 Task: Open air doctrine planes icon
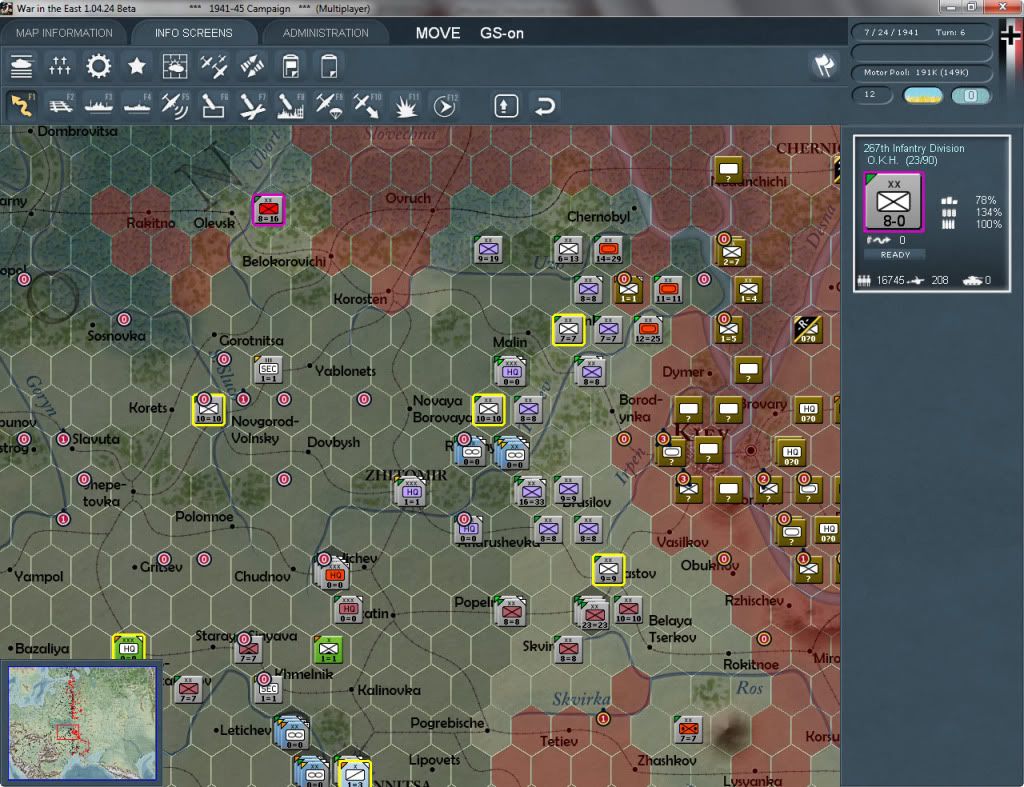pyautogui.click(x=214, y=67)
